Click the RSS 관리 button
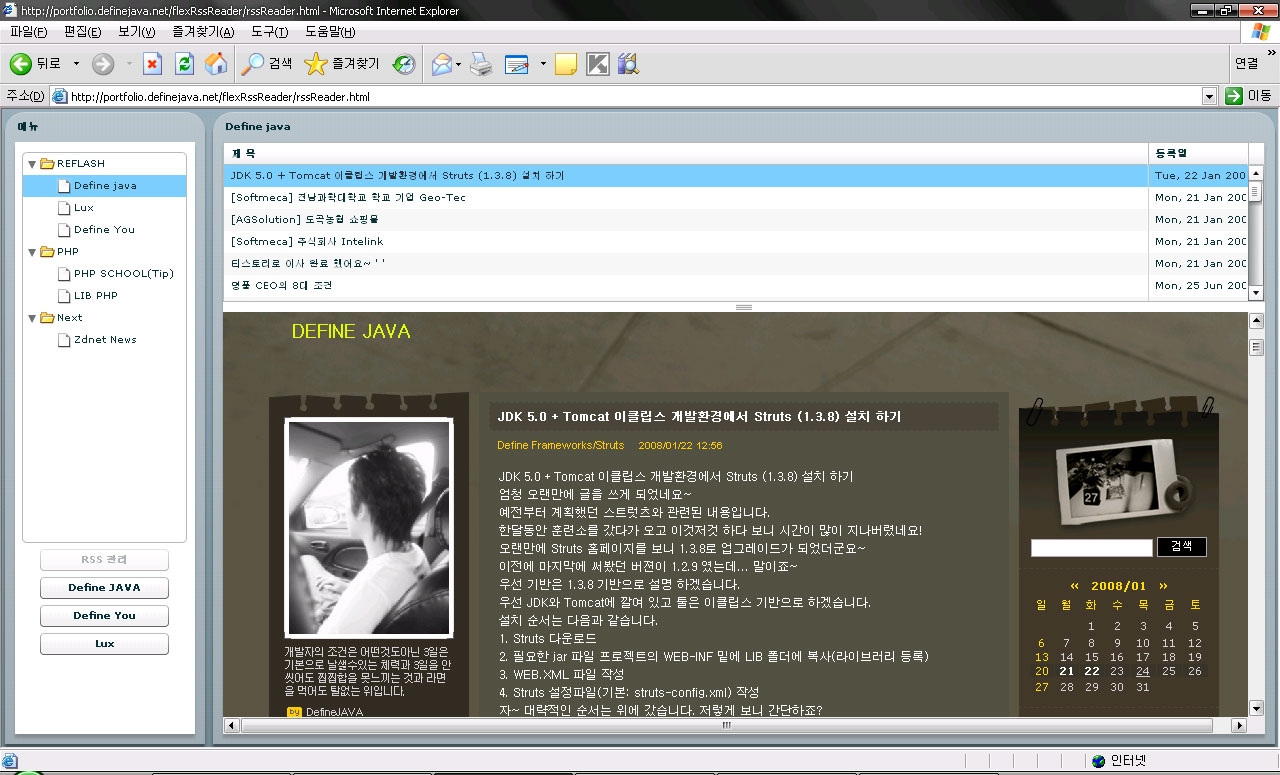 click(104, 560)
